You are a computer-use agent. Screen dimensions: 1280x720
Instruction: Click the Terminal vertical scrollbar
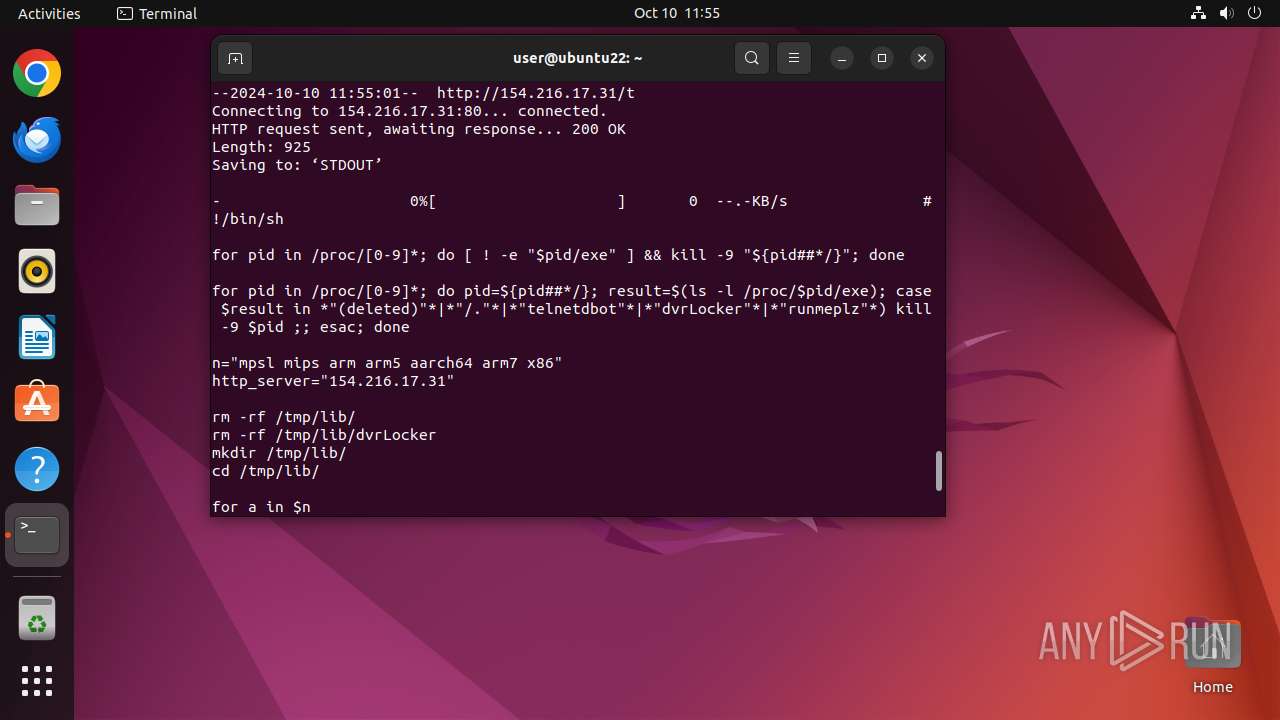point(938,471)
